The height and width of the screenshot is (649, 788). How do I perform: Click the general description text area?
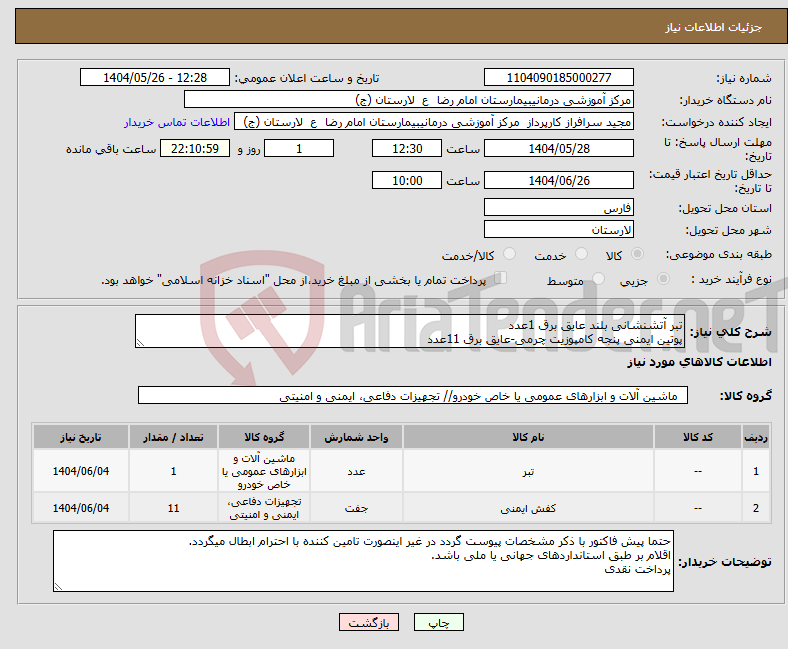click(x=410, y=331)
